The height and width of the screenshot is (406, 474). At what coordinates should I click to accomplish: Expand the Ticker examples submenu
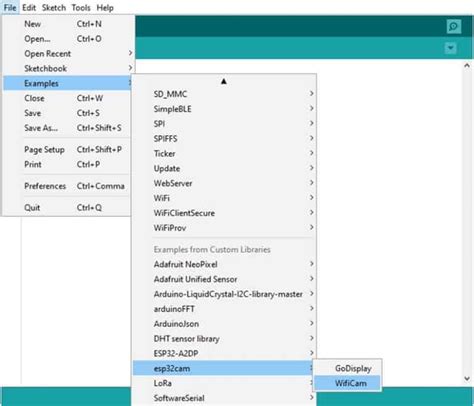point(224,154)
